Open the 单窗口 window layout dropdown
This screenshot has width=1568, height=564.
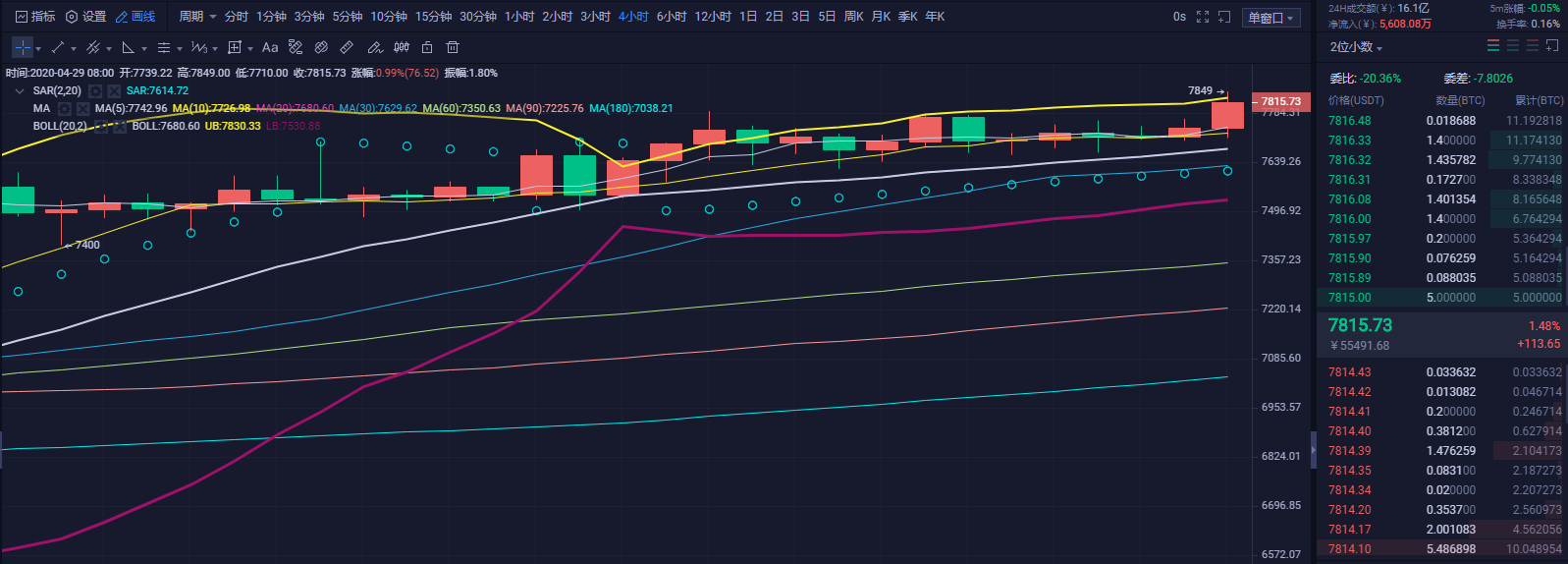[1271, 18]
